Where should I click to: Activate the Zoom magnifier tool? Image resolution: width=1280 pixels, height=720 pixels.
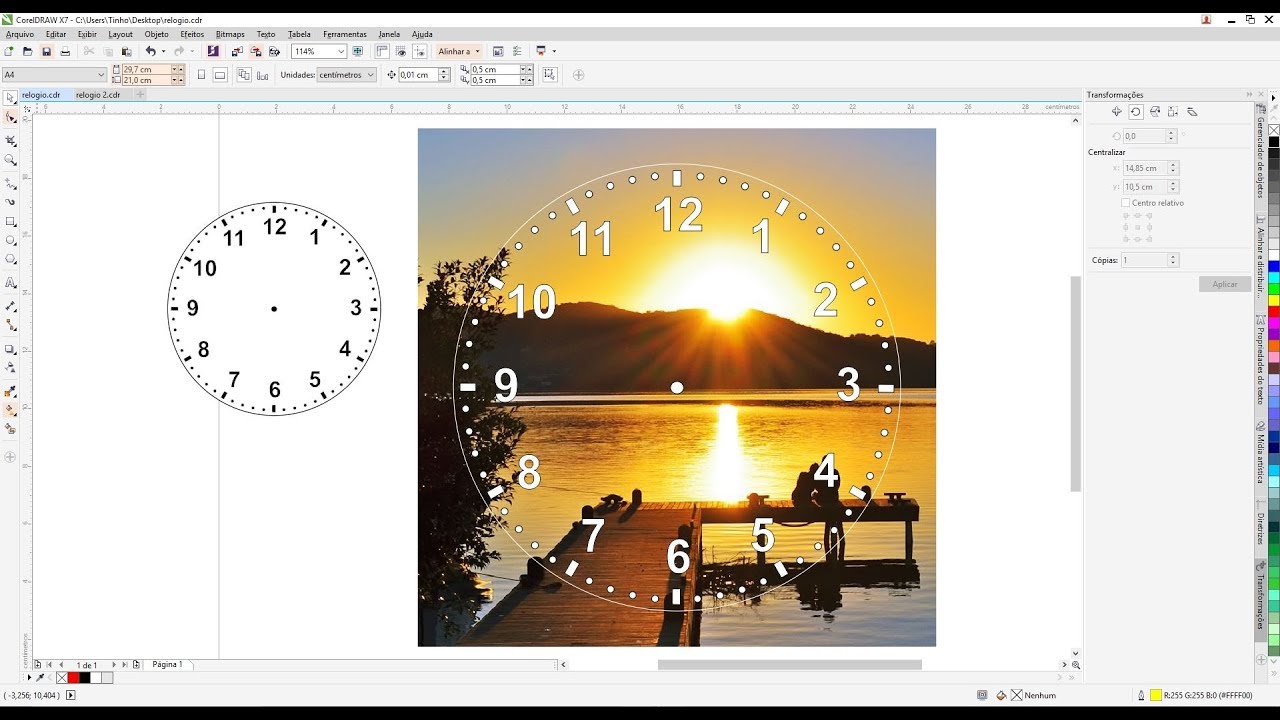coord(11,160)
